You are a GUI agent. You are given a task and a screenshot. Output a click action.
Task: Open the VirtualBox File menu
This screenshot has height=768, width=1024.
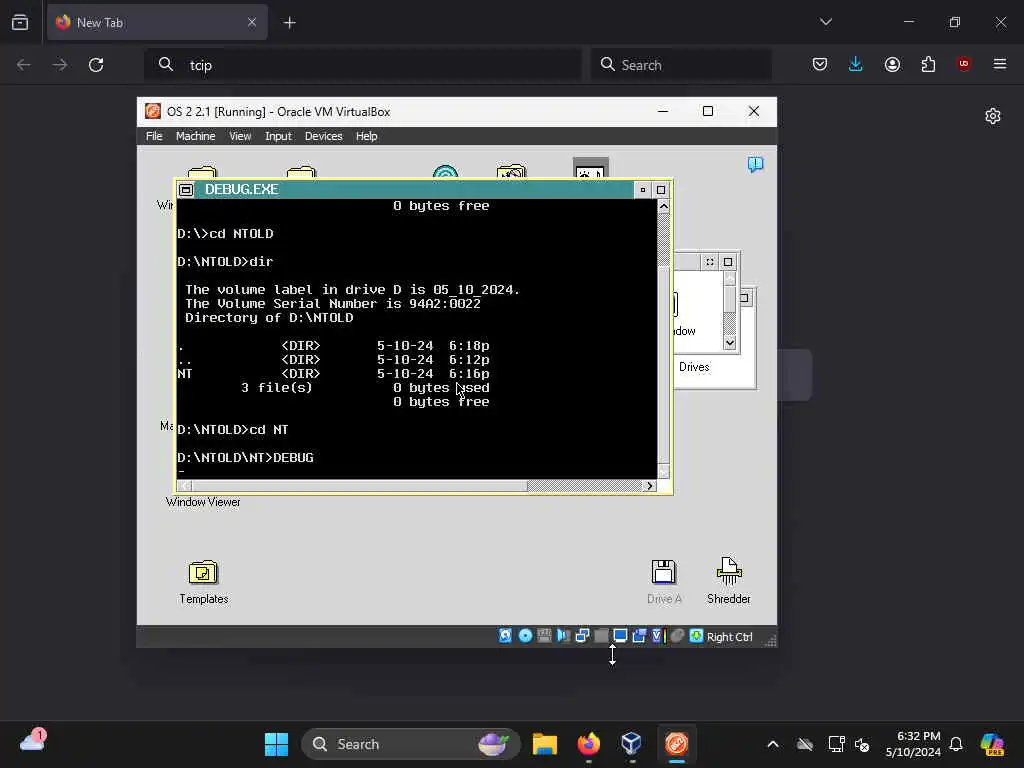click(154, 136)
